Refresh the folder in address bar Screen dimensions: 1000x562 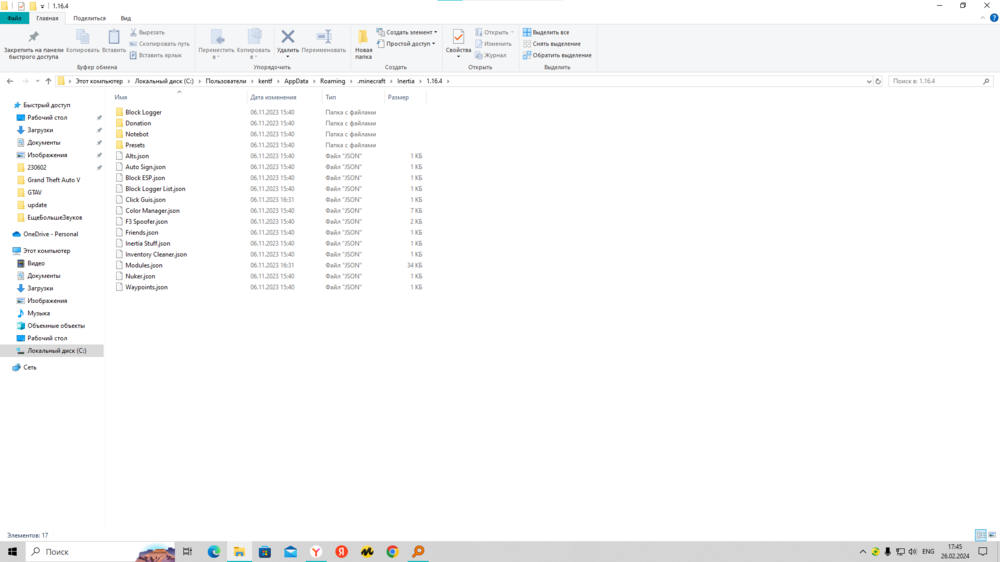[x=878, y=81]
